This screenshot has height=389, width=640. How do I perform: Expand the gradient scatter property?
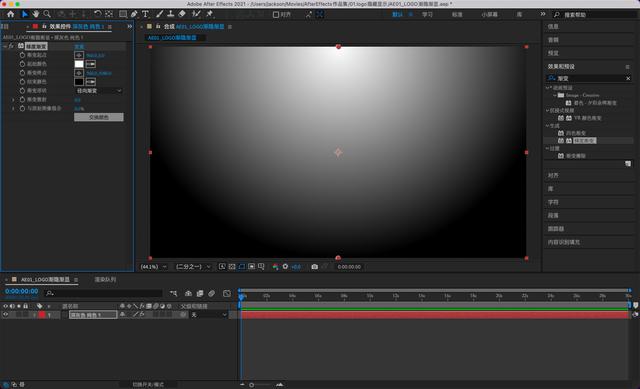coord(13,100)
